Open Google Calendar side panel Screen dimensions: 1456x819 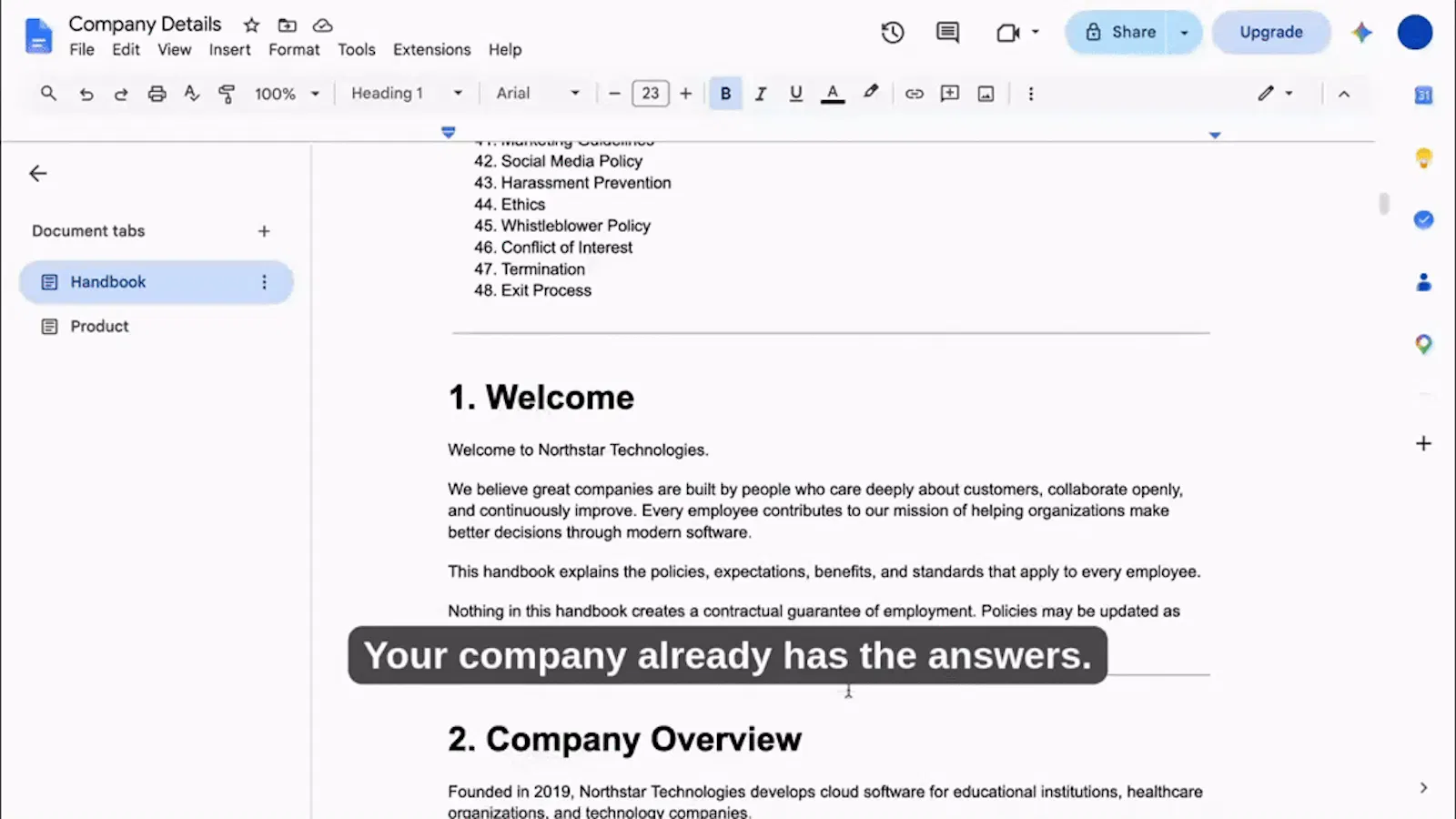coord(1424,95)
